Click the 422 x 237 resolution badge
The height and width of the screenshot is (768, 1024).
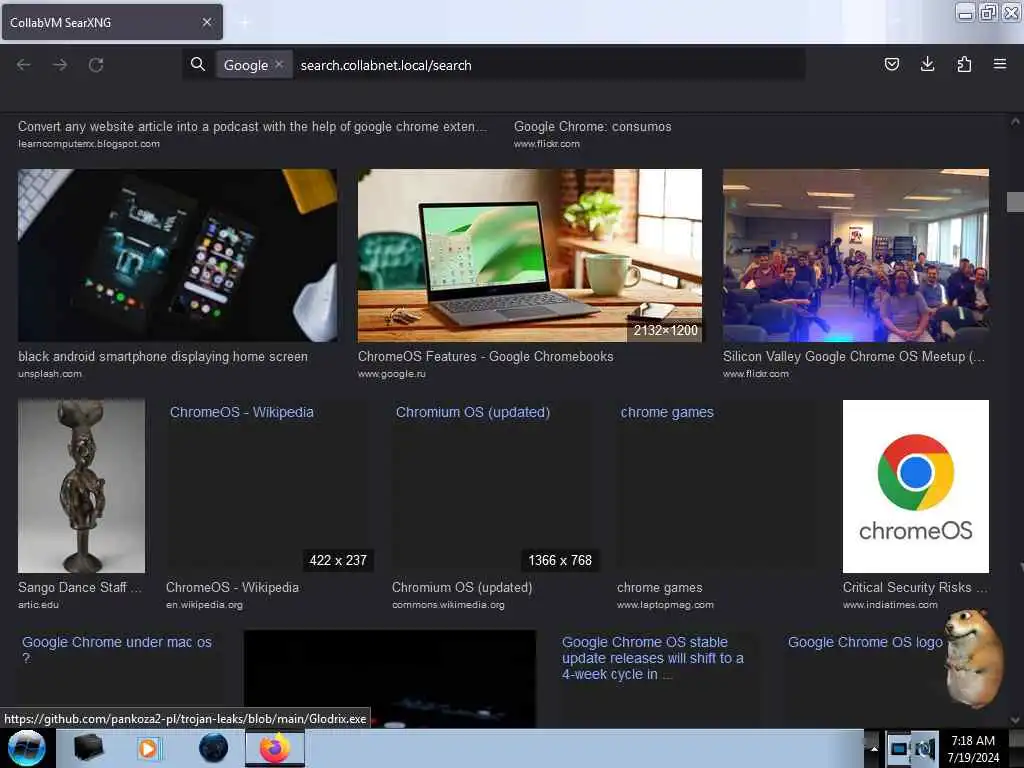pos(338,560)
